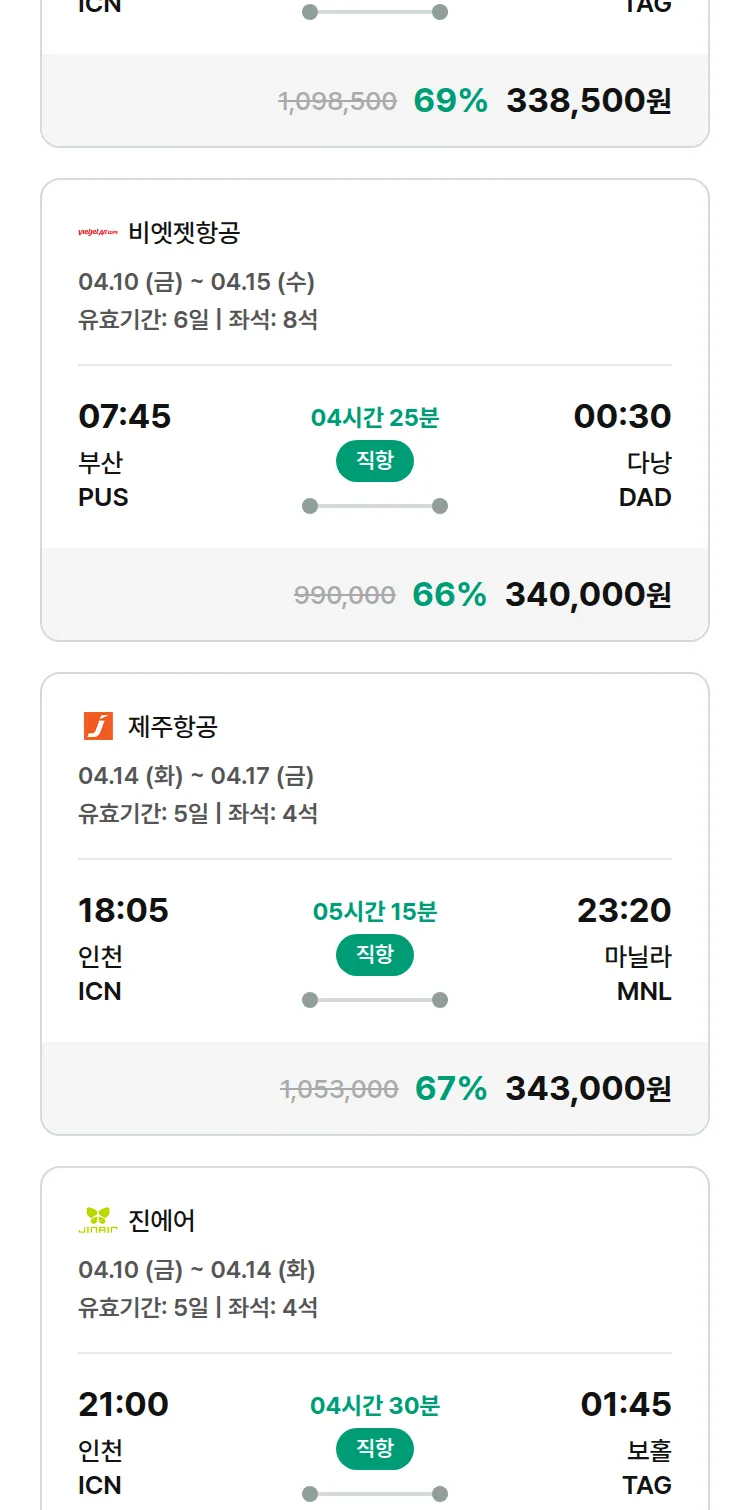Select the 338,500원 discounted fare
This screenshot has height=1510, width=750.
click(588, 101)
